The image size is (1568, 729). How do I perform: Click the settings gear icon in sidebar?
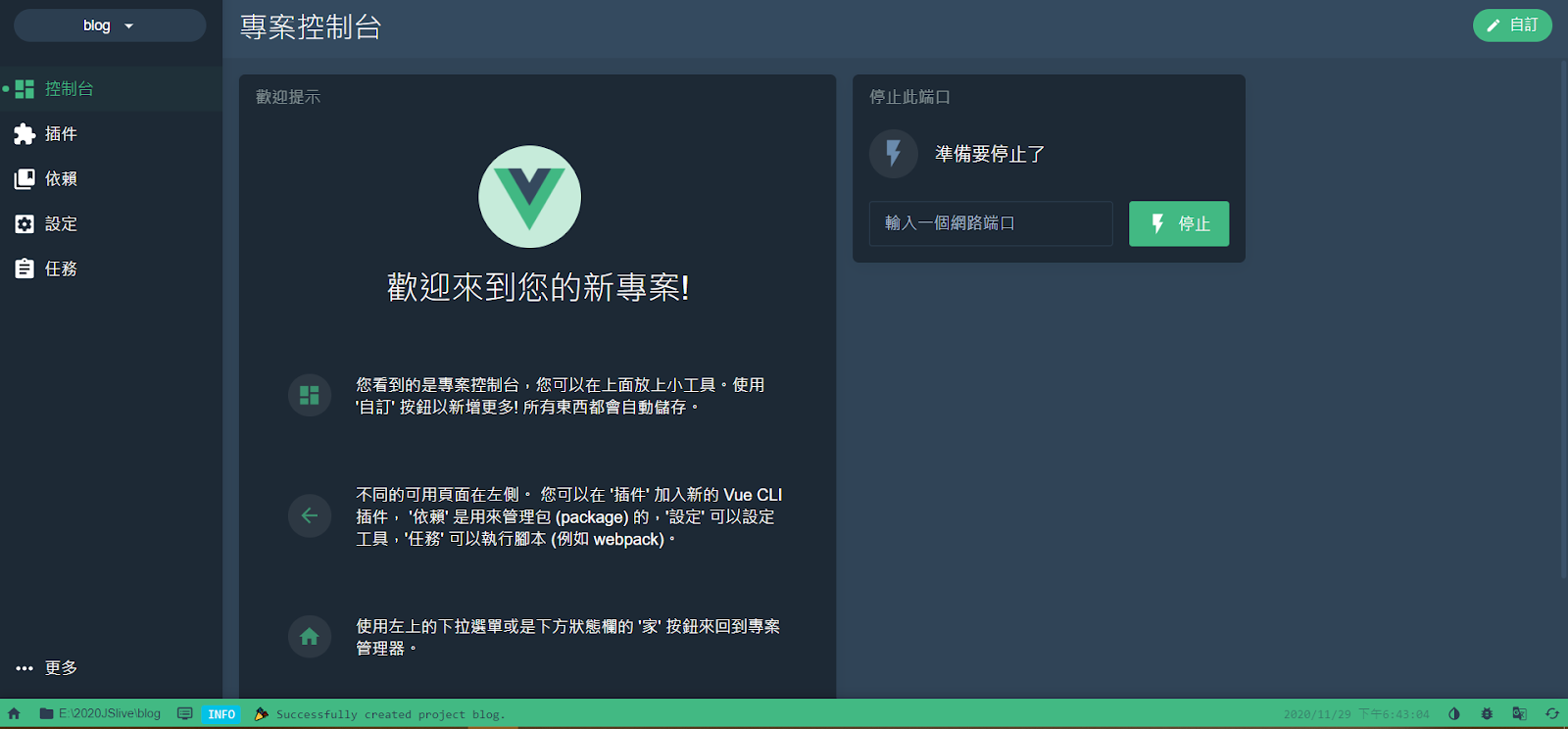24,223
